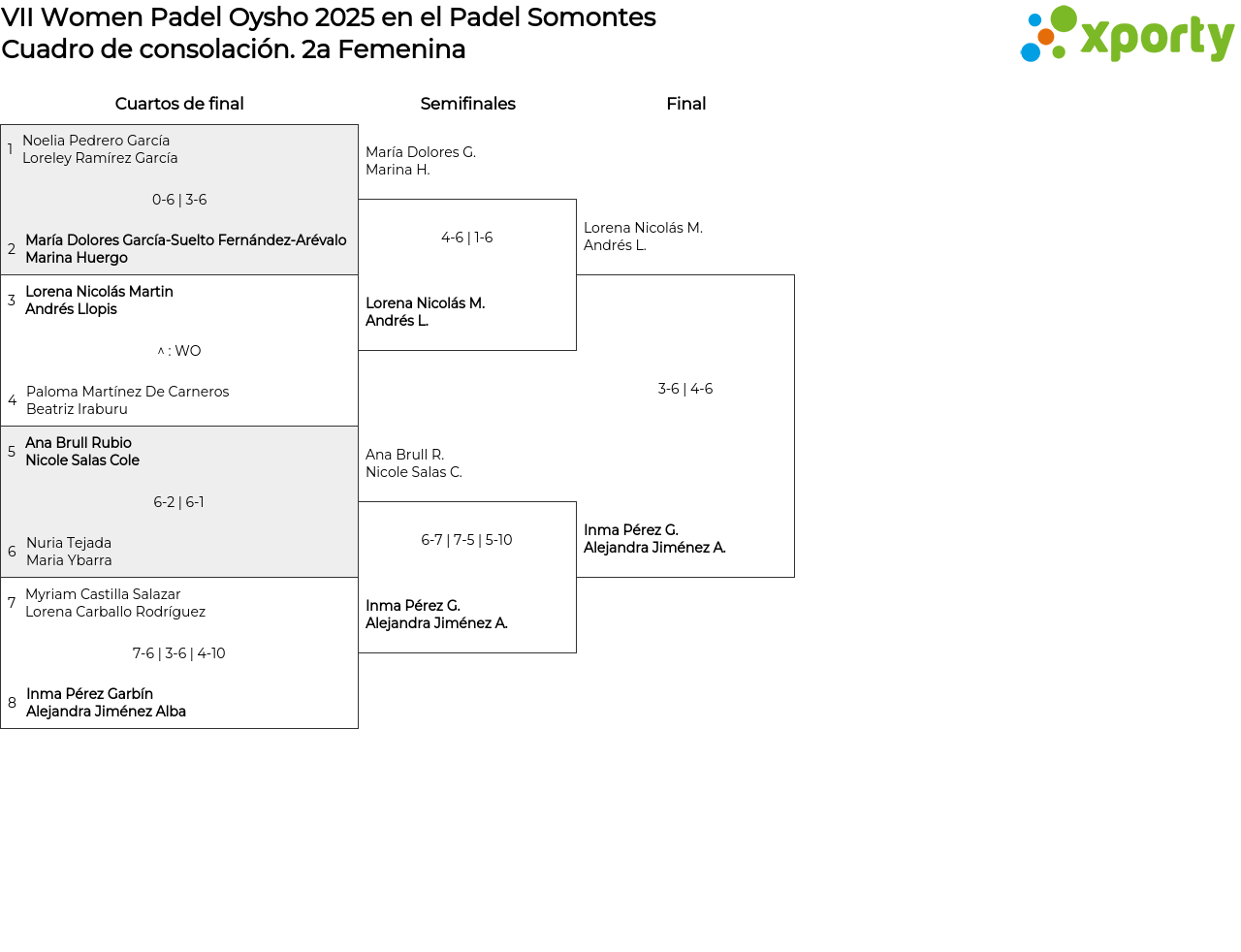
Task: Click the Final column header
Action: [x=685, y=104]
